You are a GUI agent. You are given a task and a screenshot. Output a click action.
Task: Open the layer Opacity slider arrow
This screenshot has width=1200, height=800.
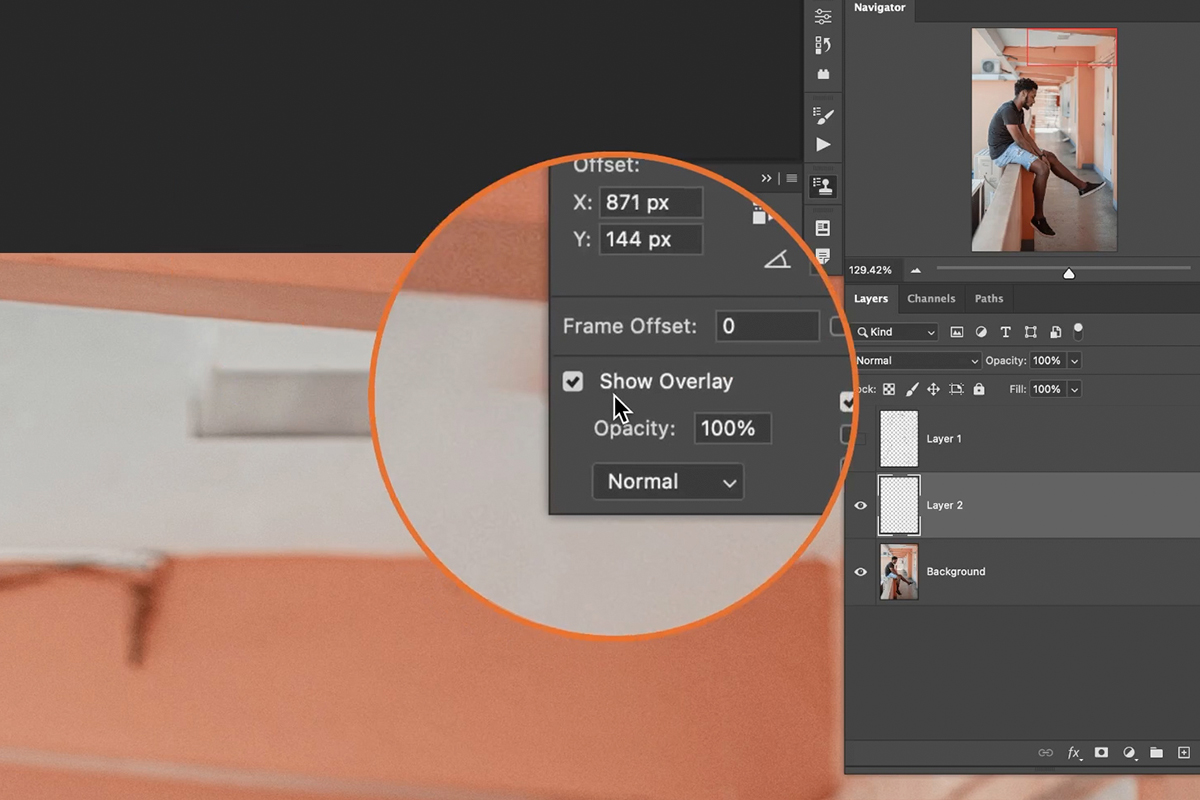pos(1075,361)
